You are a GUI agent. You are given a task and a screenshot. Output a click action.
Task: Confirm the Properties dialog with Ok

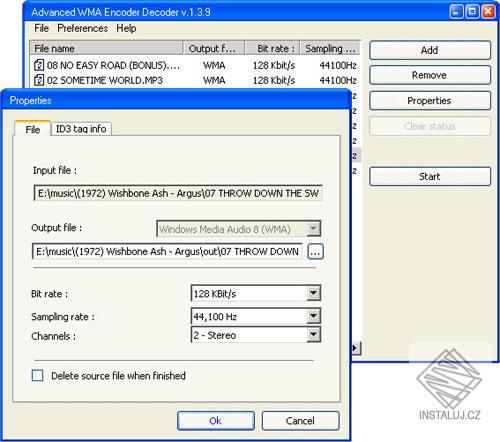[x=216, y=421]
